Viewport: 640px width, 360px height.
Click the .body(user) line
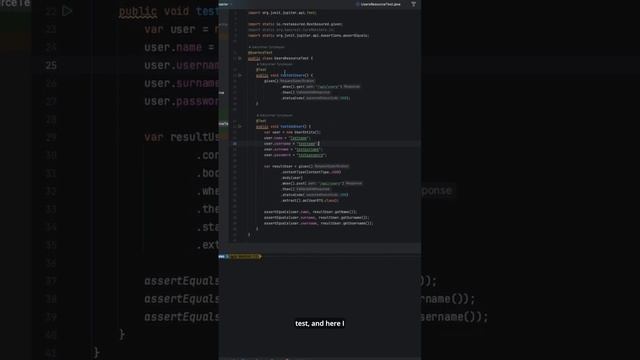(x=292, y=178)
